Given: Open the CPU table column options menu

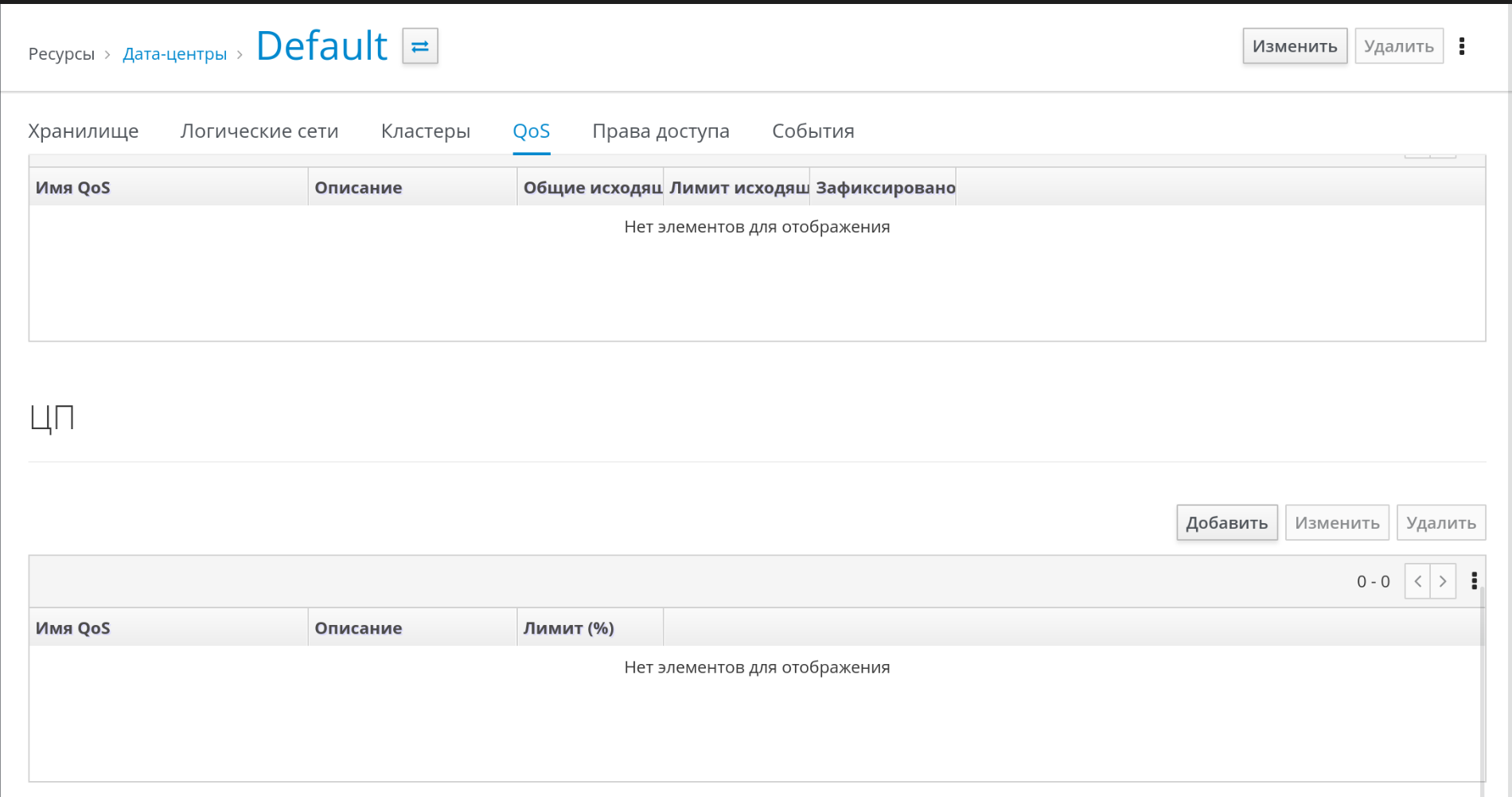Looking at the screenshot, I should pyautogui.click(x=1474, y=581).
